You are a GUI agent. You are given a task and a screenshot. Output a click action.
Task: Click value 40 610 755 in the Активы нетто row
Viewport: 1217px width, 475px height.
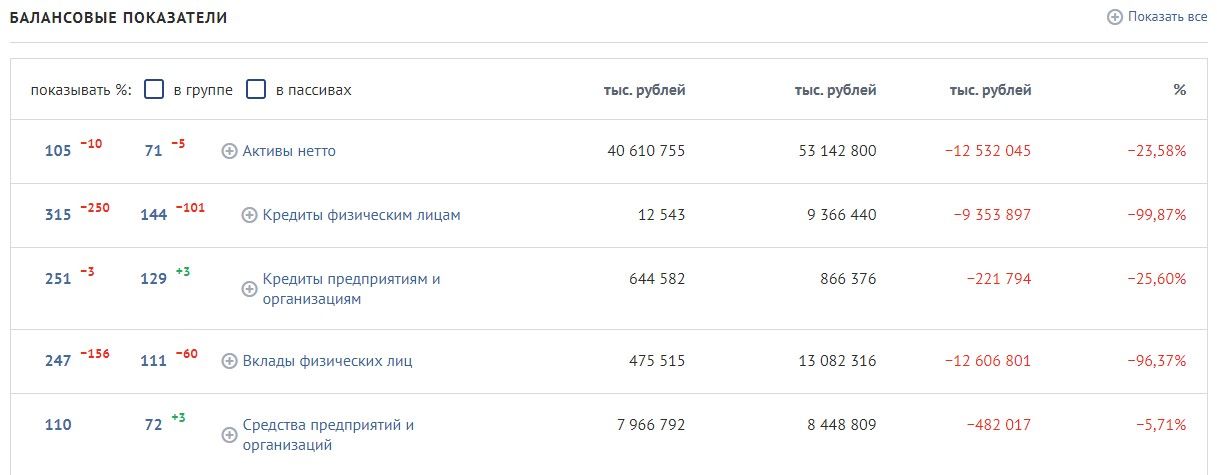pyautogui.click(x=646, y=151)
